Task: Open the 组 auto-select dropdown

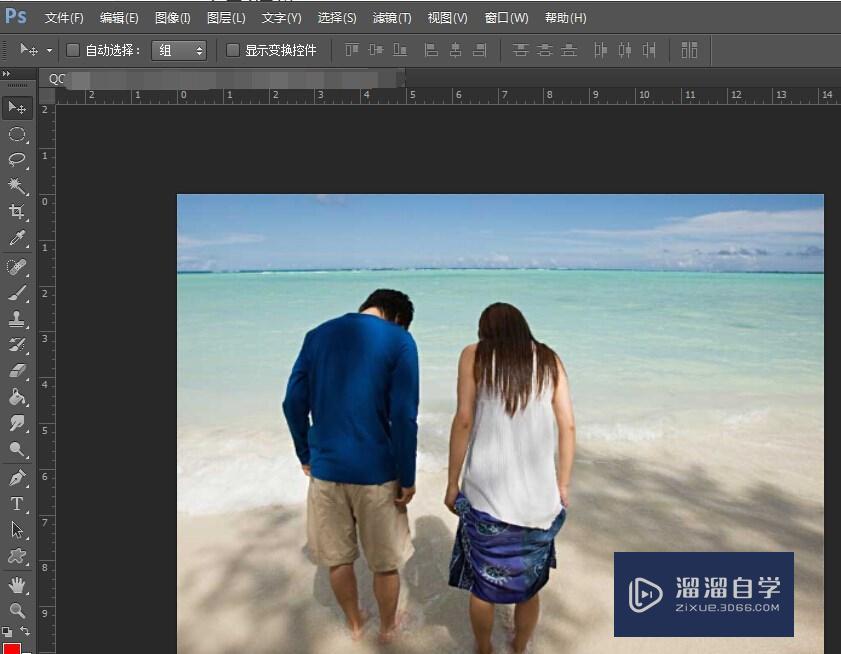Action: [180, 50]
